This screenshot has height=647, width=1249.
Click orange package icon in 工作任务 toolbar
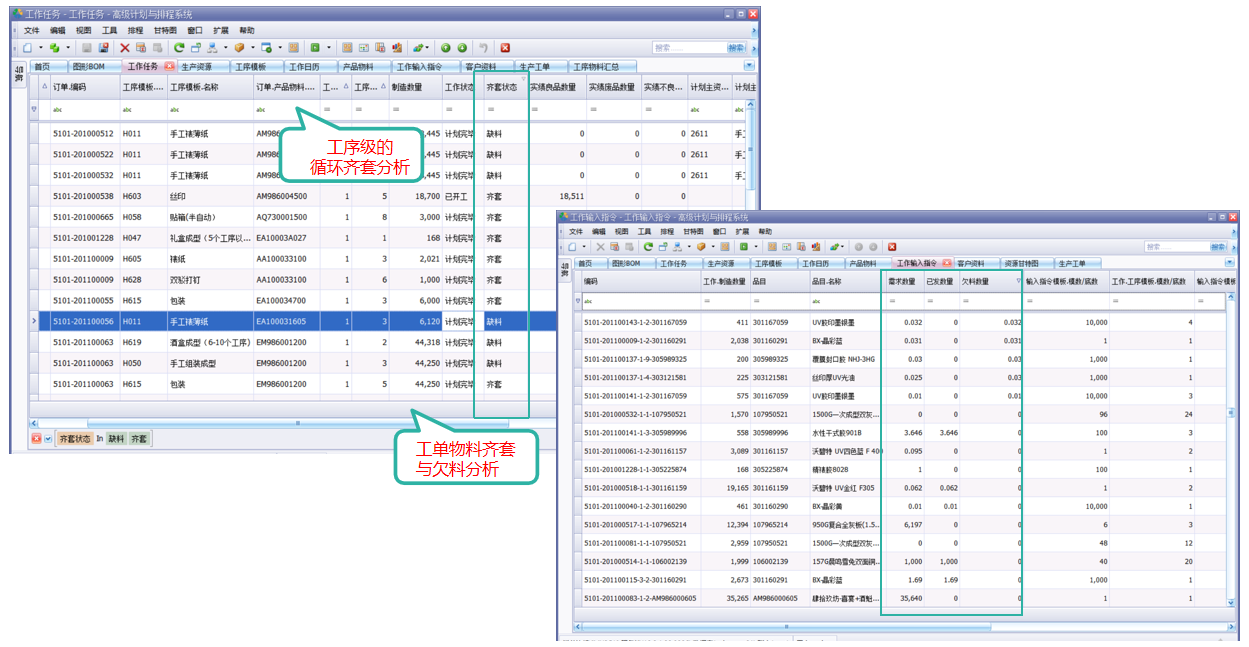coord(239,48)
